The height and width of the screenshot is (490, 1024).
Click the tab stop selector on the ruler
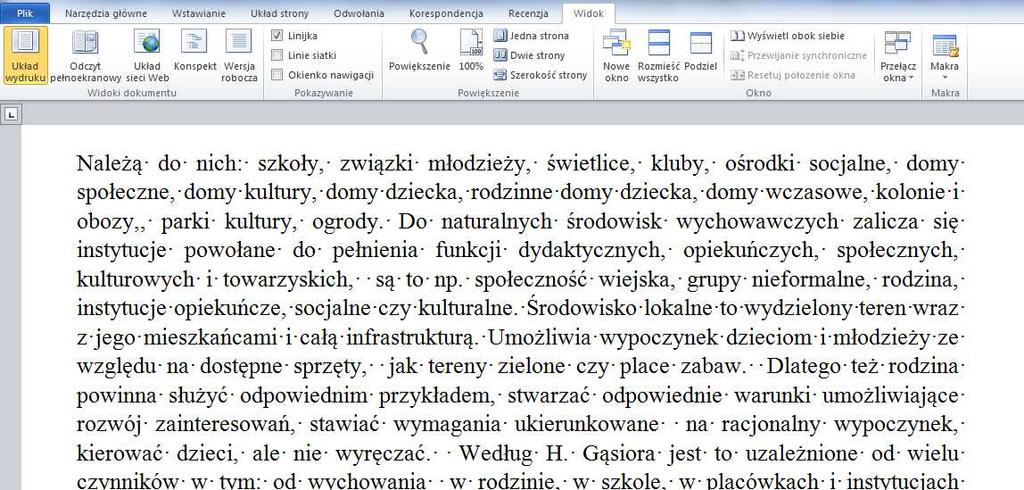[x=10, y=115]
